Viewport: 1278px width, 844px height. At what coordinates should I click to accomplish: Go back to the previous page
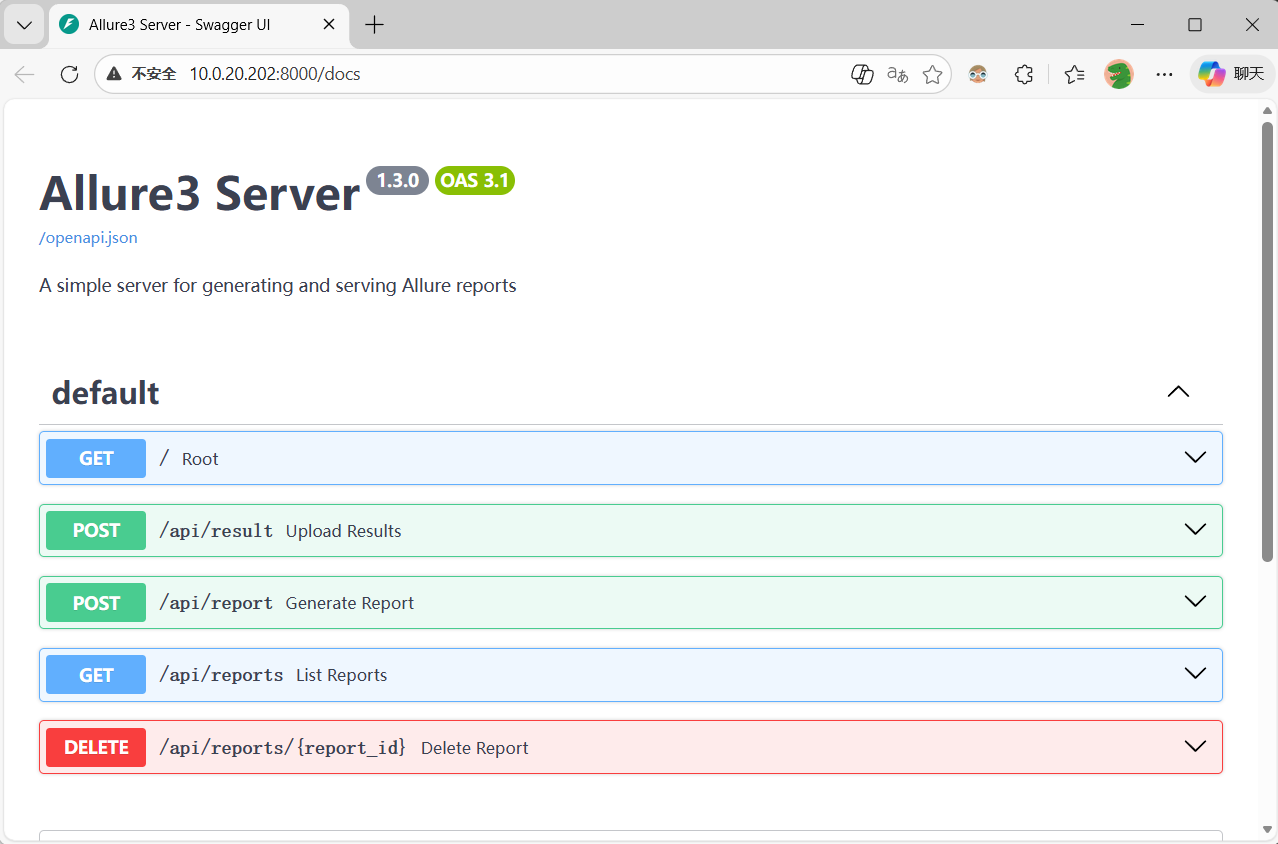click(25, 74)
